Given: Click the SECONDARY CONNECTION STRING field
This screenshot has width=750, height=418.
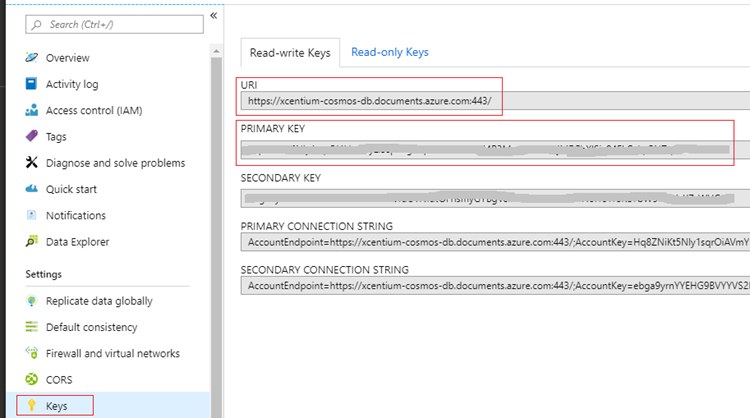Looking at the screenshot, I should tap(495, 286).
